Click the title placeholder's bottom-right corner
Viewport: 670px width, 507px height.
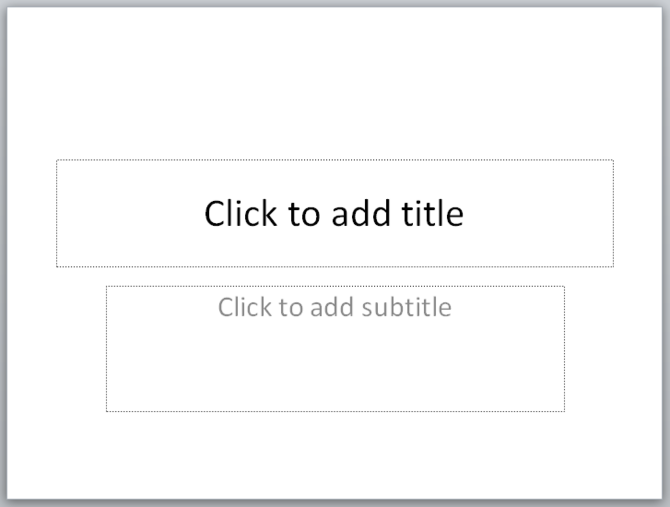(613, 267)
